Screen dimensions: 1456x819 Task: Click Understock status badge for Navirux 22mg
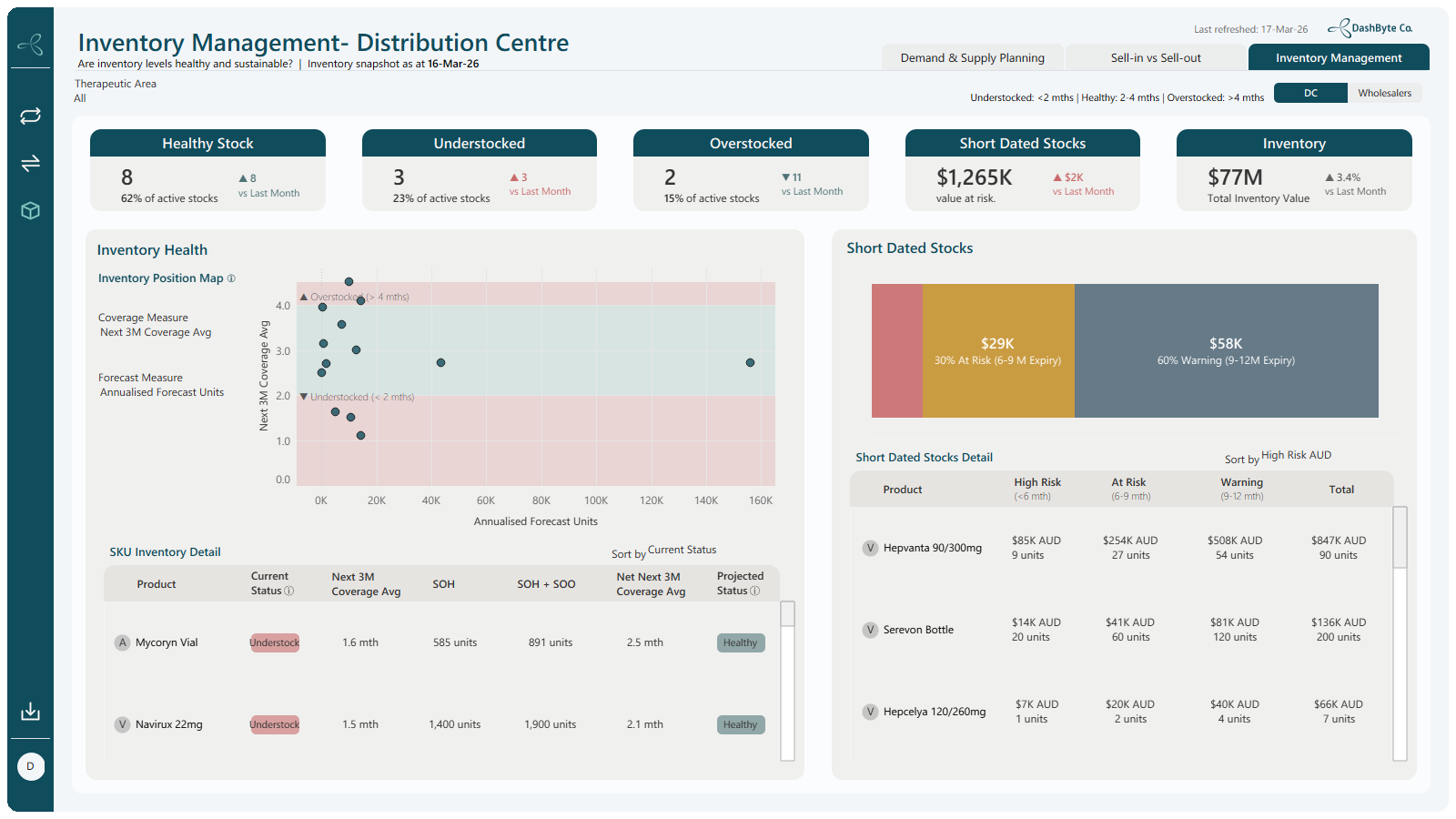275,724
